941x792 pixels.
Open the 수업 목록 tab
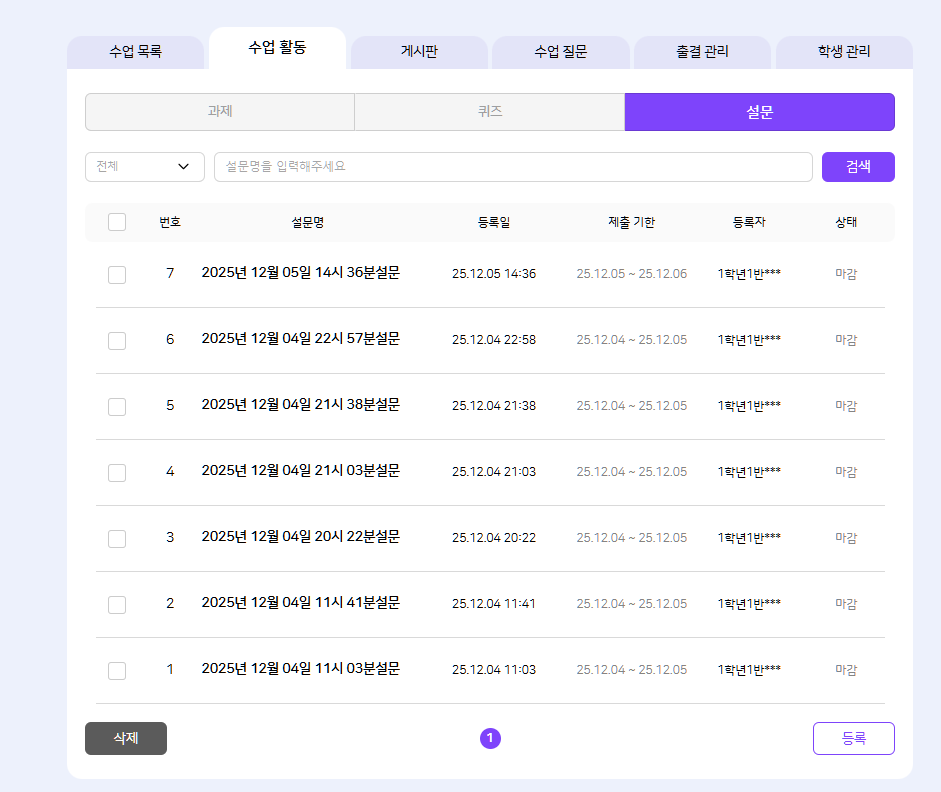point(135,52)
